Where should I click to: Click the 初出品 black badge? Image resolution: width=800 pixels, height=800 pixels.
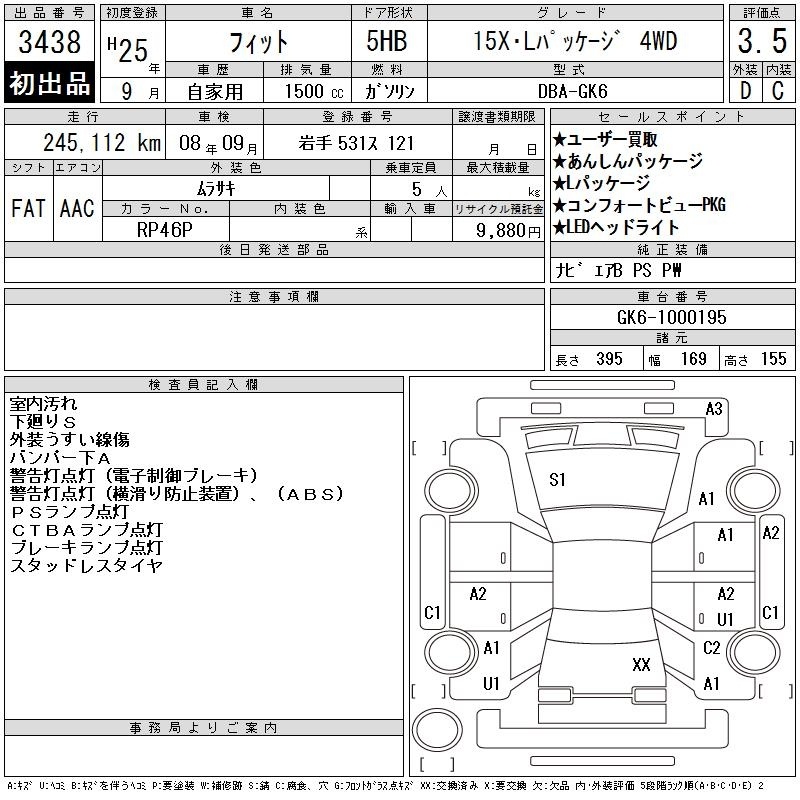click(x=49, y=83)
